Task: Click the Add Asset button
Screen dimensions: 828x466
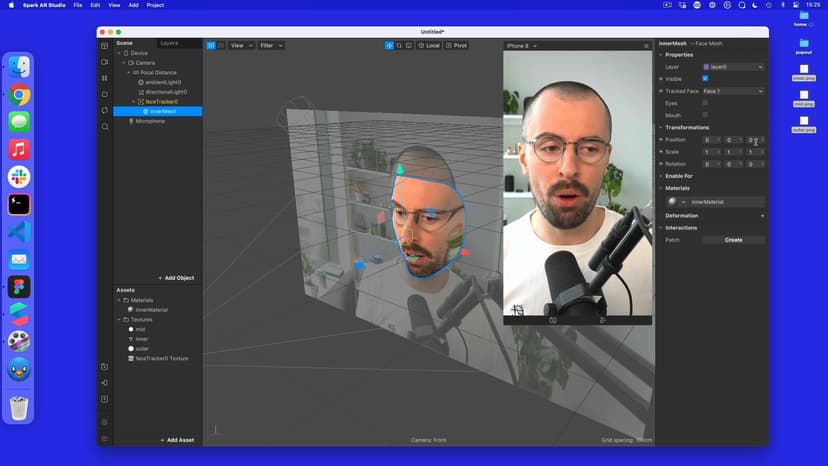Action: [x=177, y=440]
